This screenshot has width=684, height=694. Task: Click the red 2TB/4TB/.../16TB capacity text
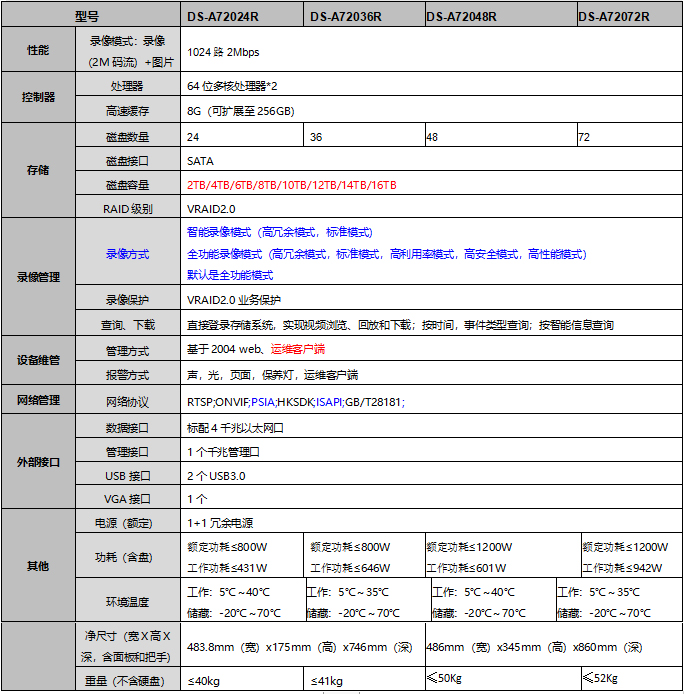tap(292, 185)
